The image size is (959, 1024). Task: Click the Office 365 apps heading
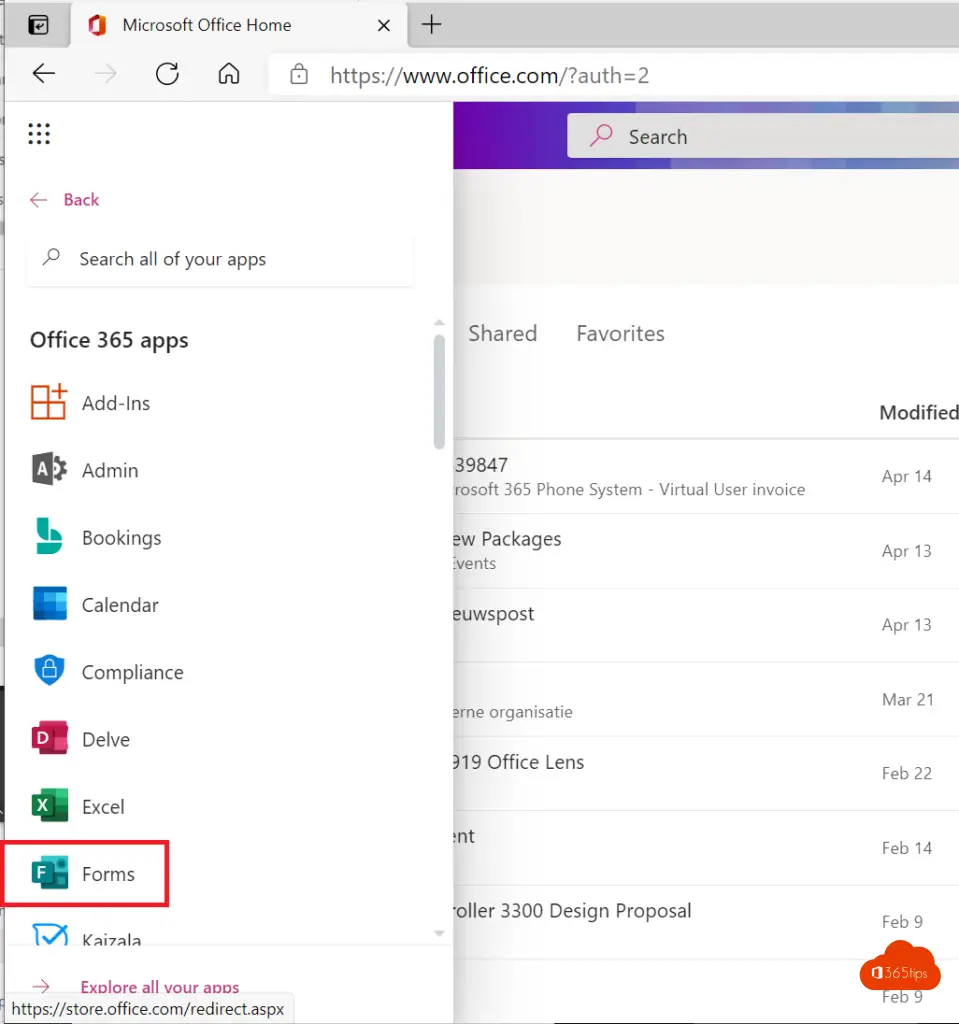pyautogui.click(x=109, y=341)
